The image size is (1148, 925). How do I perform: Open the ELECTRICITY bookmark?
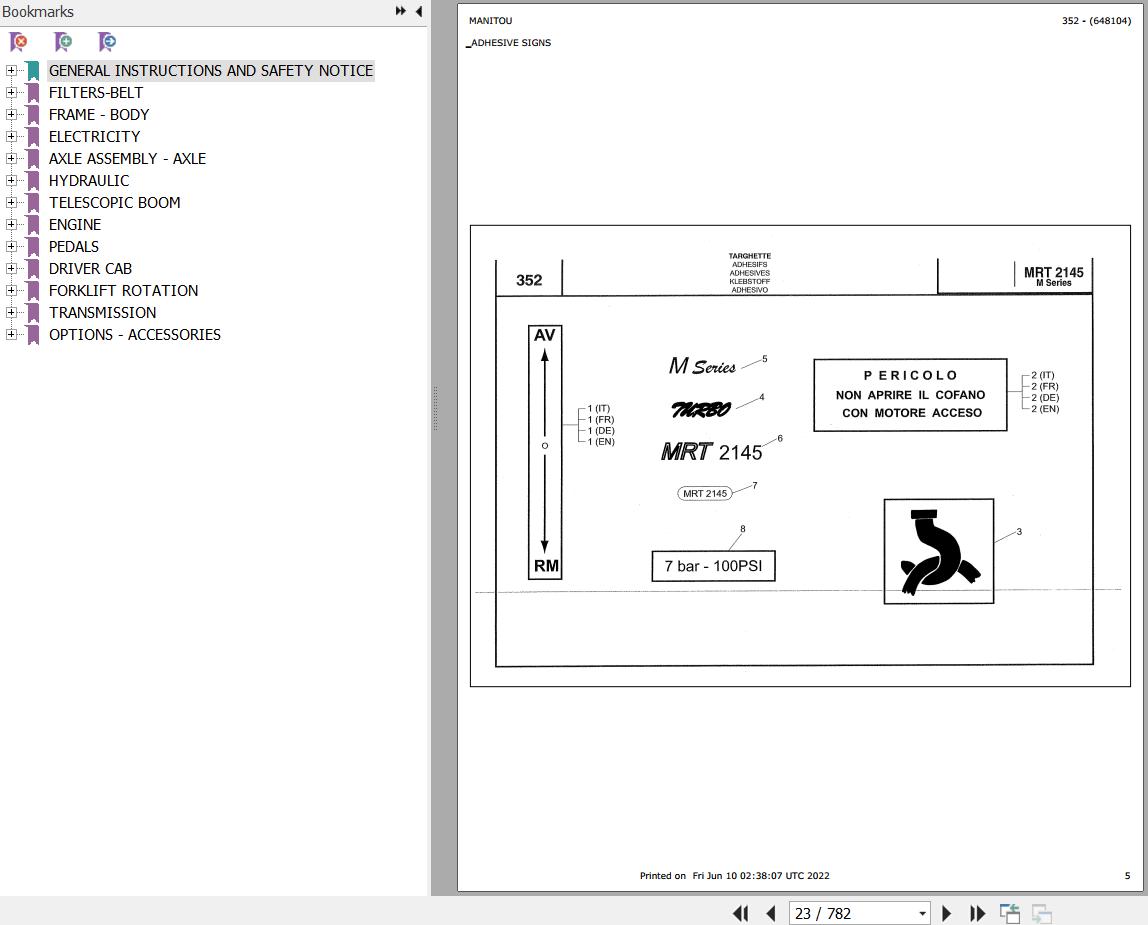pos(94,137)
